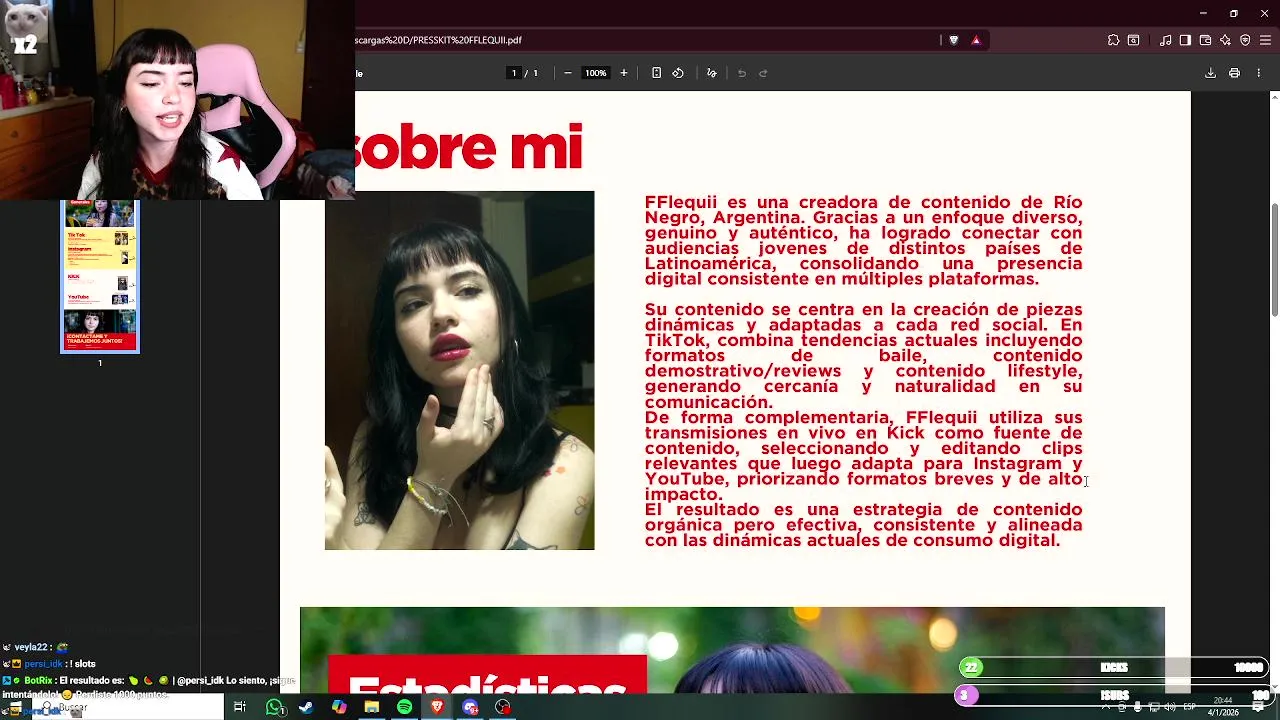
Task: Open Discord from the taskbar
Action: click(x=470, y=707)
